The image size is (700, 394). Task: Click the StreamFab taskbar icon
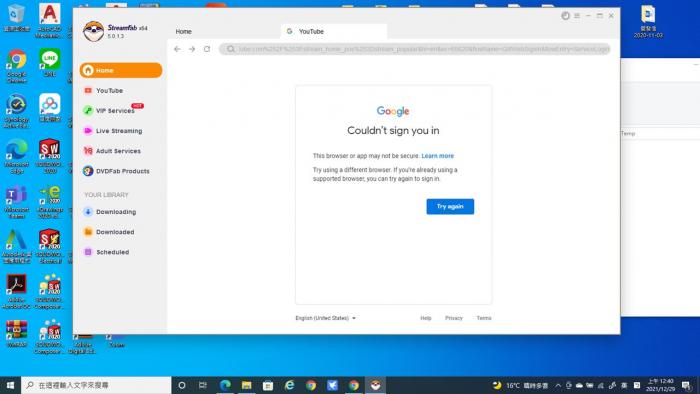[375, 385]
